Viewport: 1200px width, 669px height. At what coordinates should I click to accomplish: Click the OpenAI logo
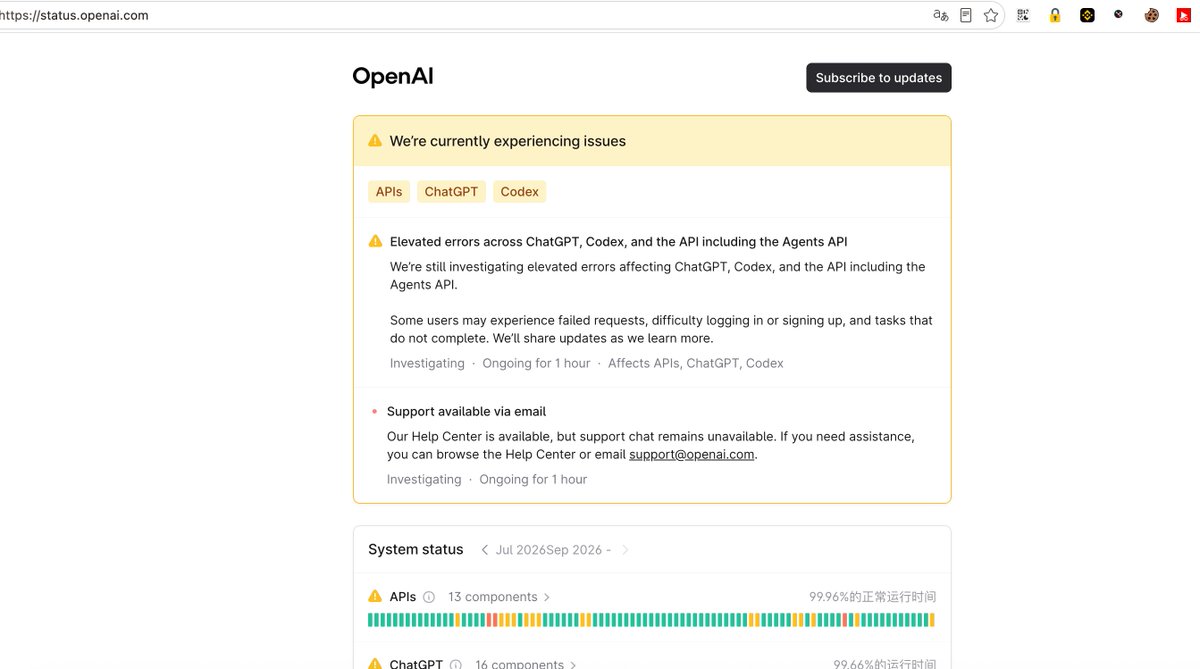[x=393, y=77]
